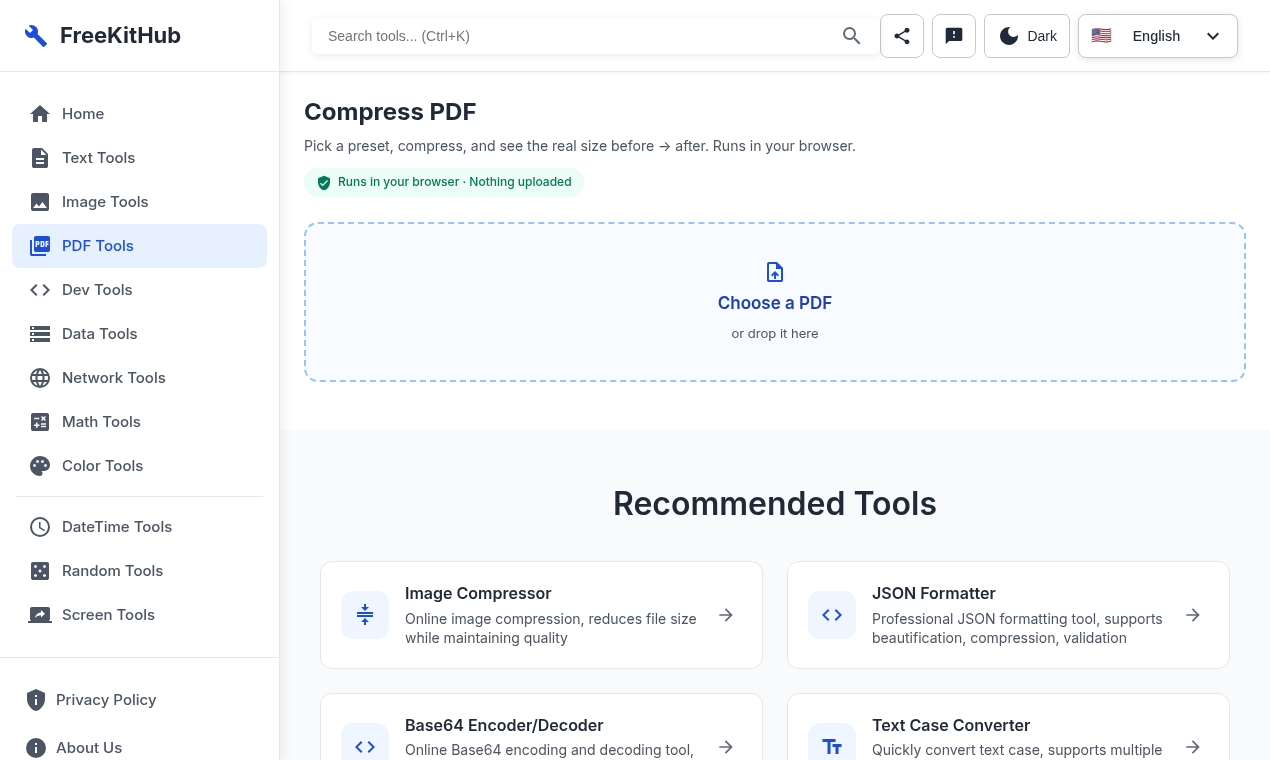Click the Random Tools dice icon
The height and width of the screenshot is (760, 1270).
tap(40, 571)
